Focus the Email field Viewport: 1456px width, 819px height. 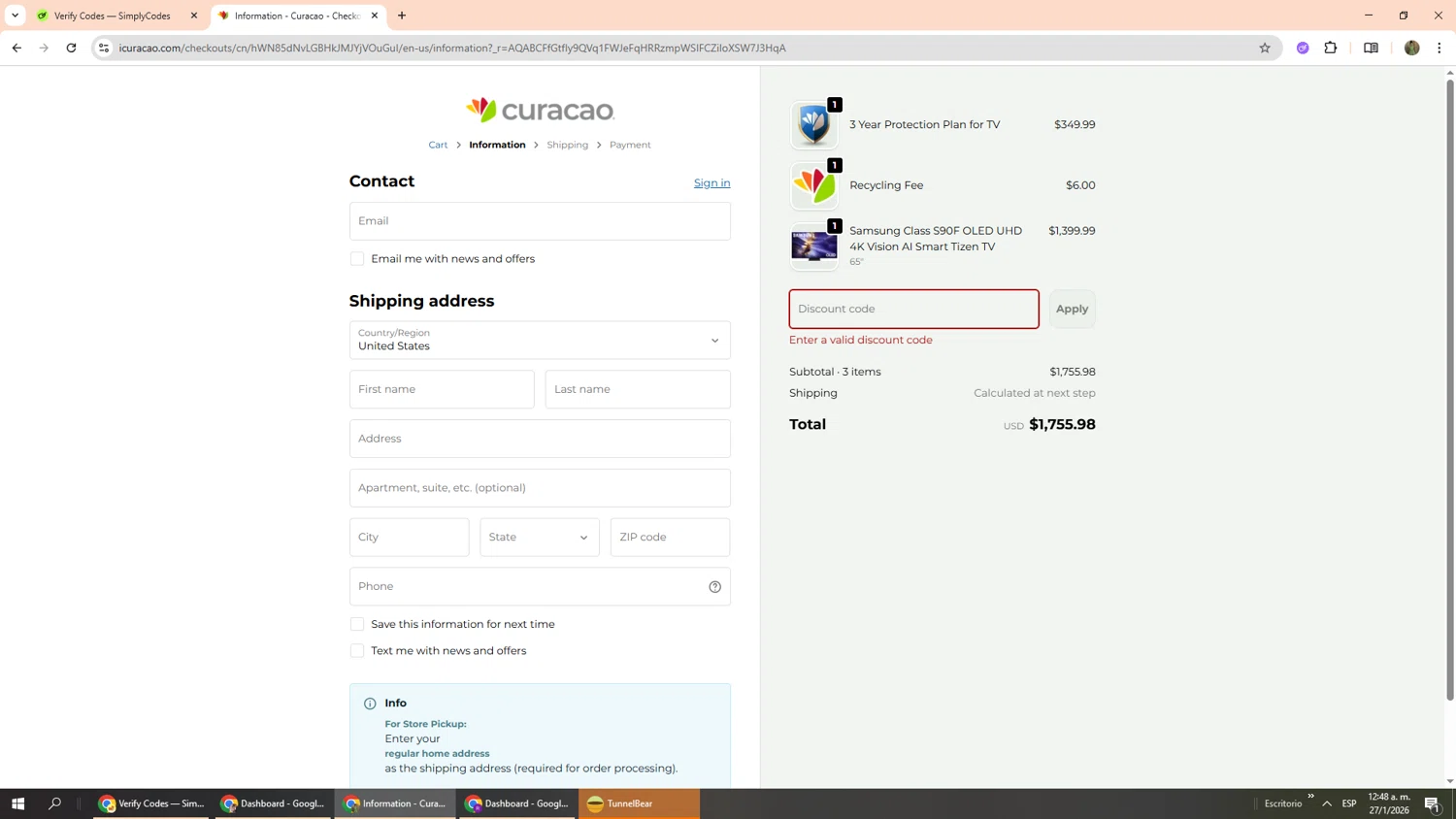pos(540,221)
